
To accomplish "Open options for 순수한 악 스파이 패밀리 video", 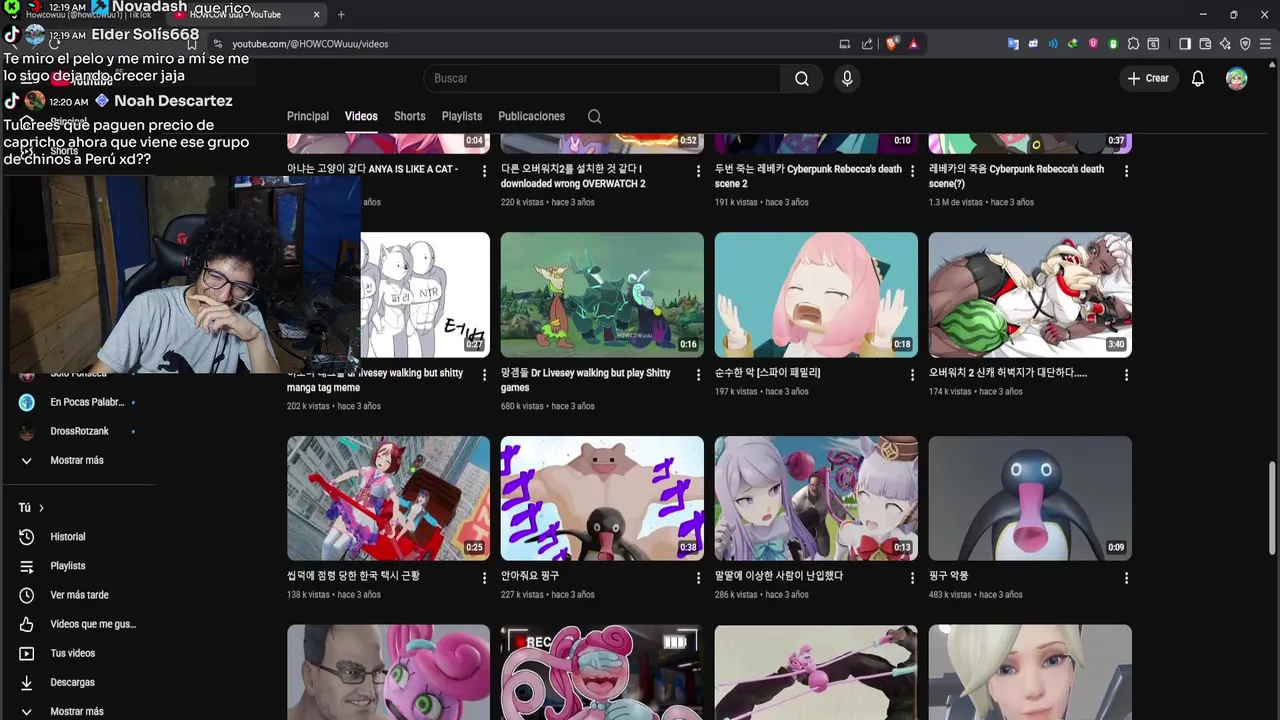I will (912, 375).
